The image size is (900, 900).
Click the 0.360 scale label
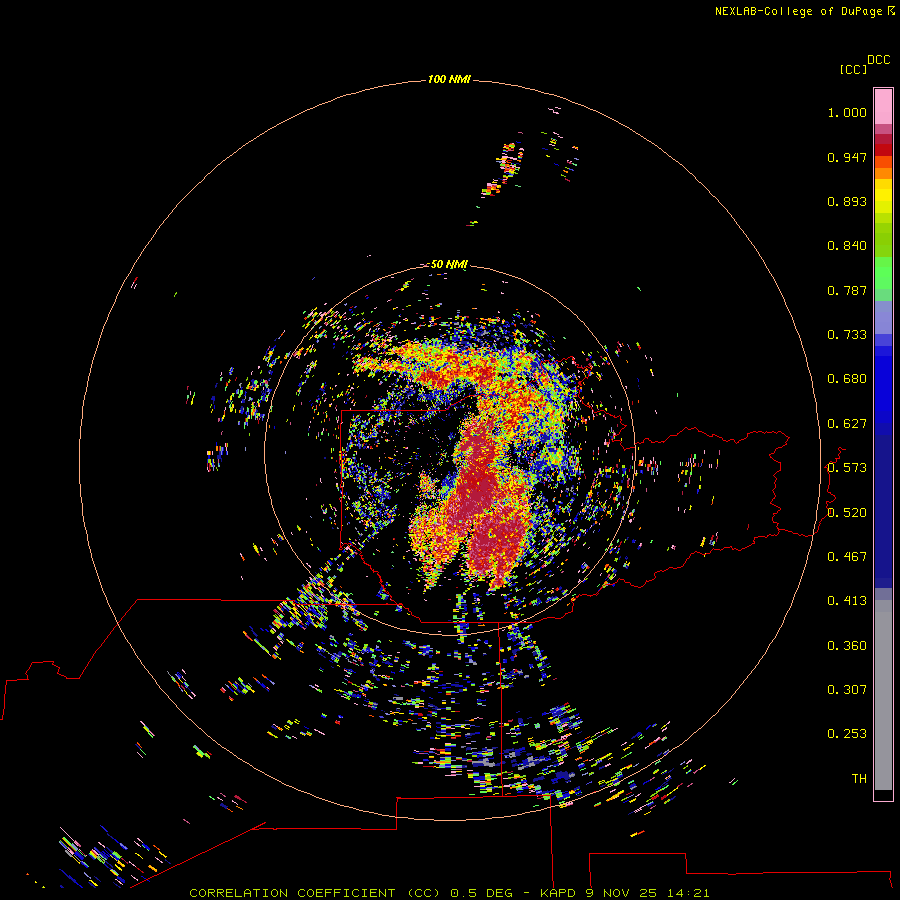[847, 646]
